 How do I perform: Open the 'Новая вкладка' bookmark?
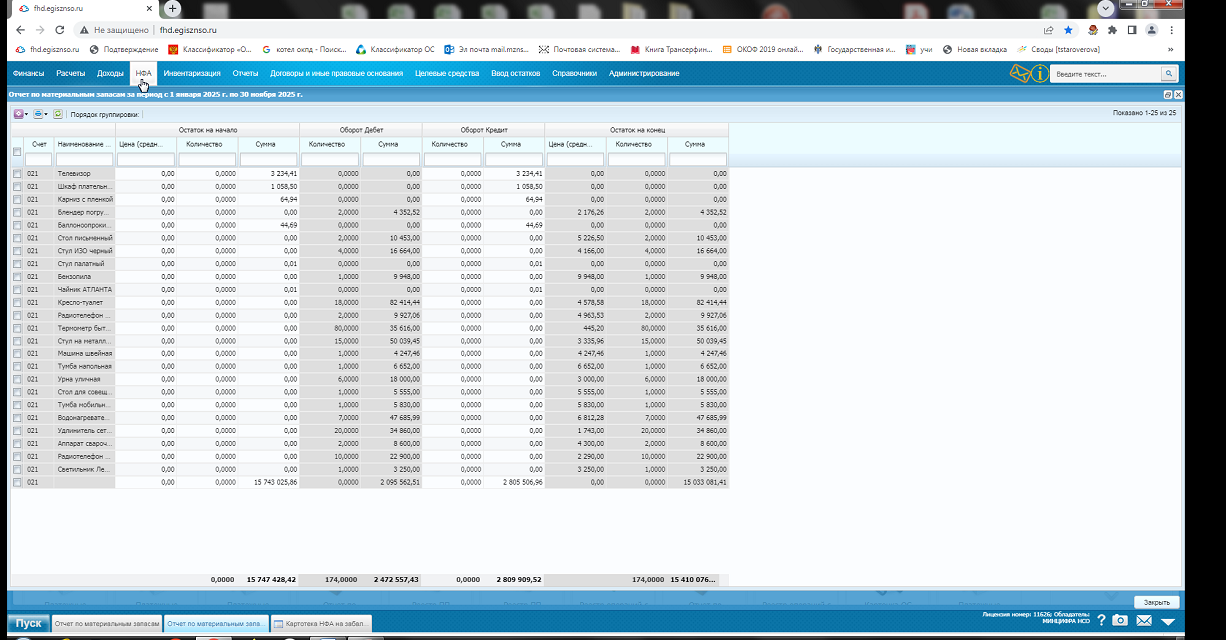(x=975, y=49)
